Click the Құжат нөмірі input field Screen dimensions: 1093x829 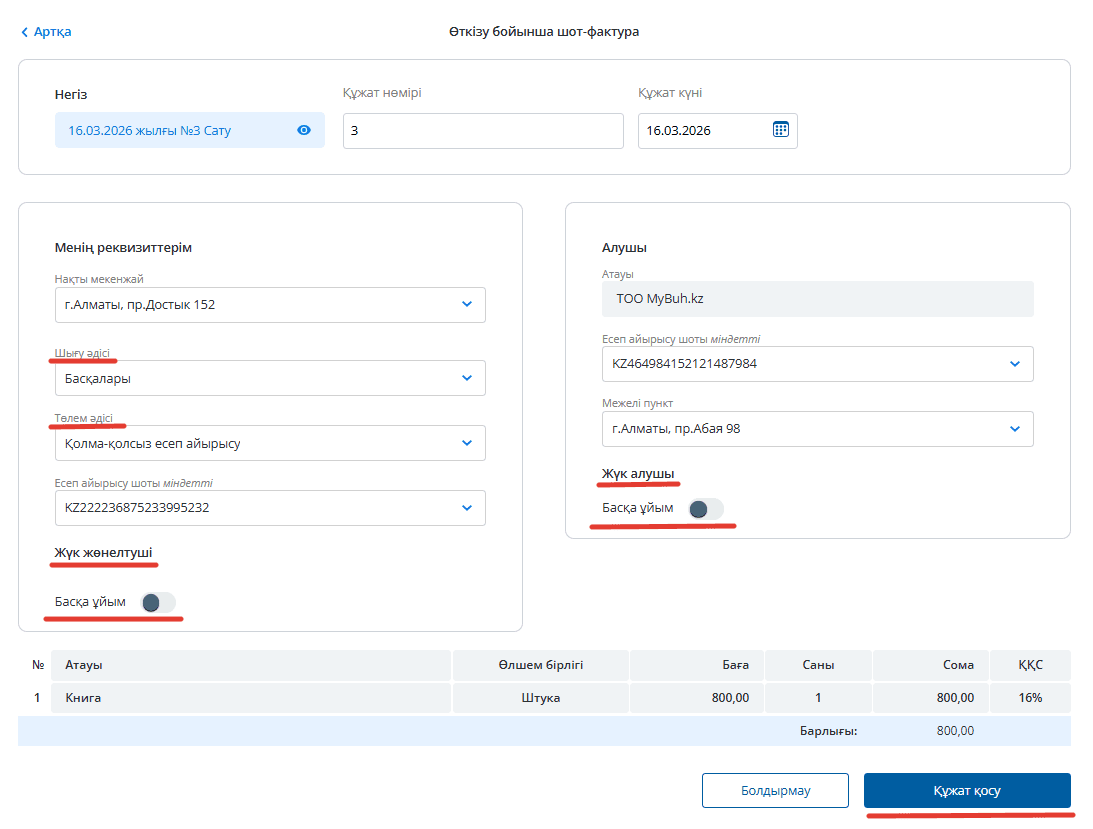tap(482, 131)
